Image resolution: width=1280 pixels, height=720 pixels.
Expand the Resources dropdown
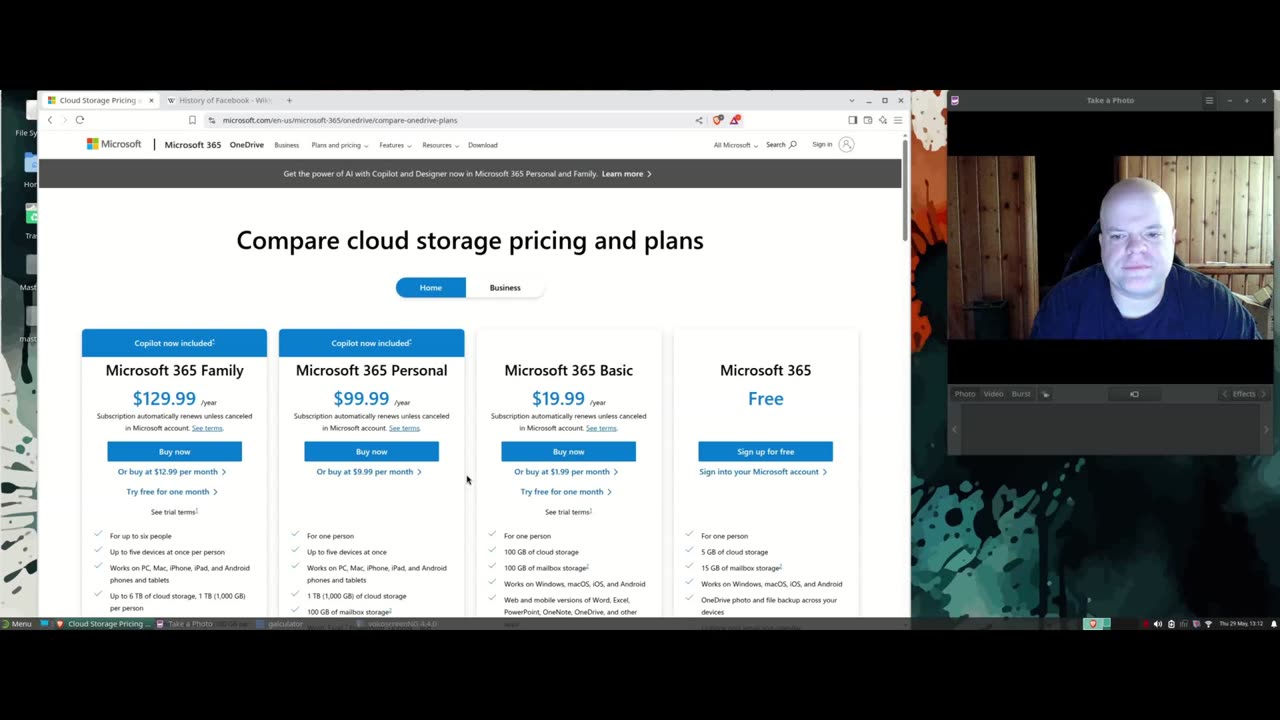tap(440, 145)
